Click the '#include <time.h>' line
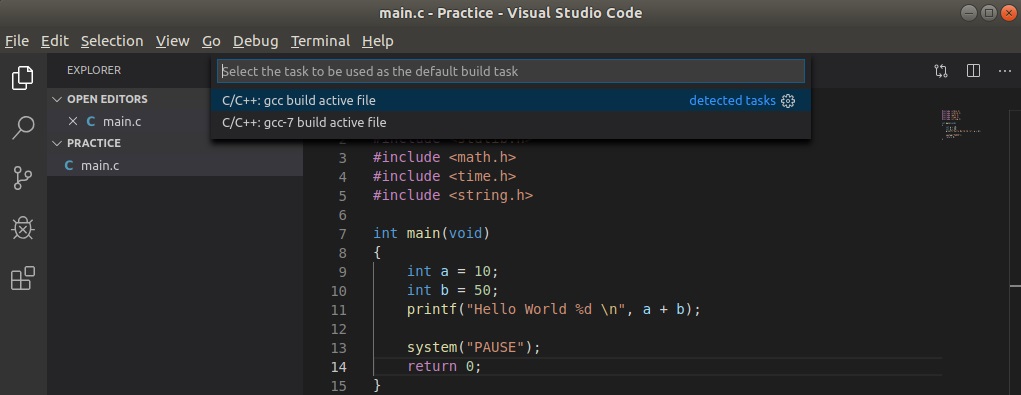Viewport: 1021px width, 395px height. [x=445, y=176]
